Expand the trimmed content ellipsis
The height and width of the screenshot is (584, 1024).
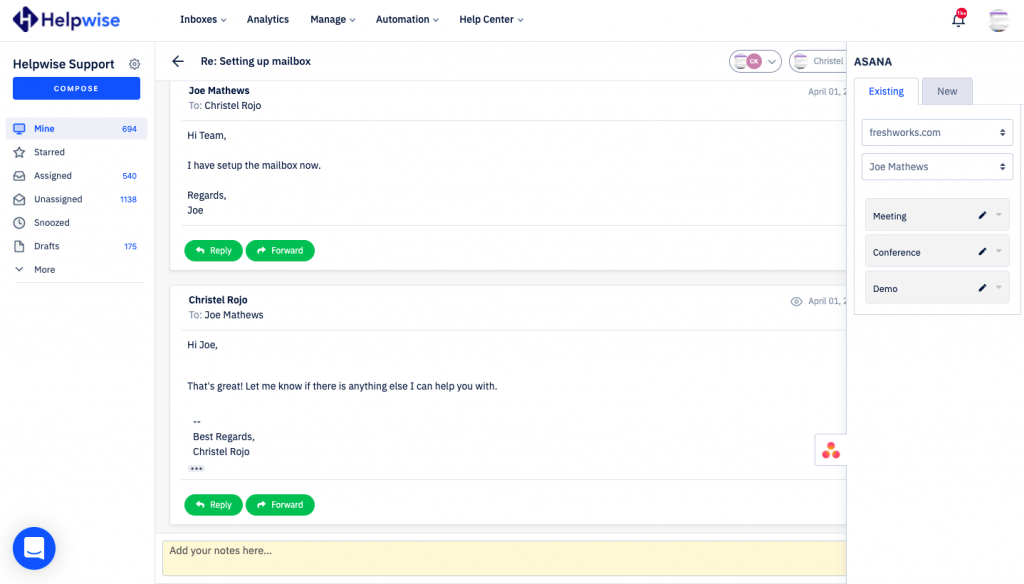click(196, 468)
